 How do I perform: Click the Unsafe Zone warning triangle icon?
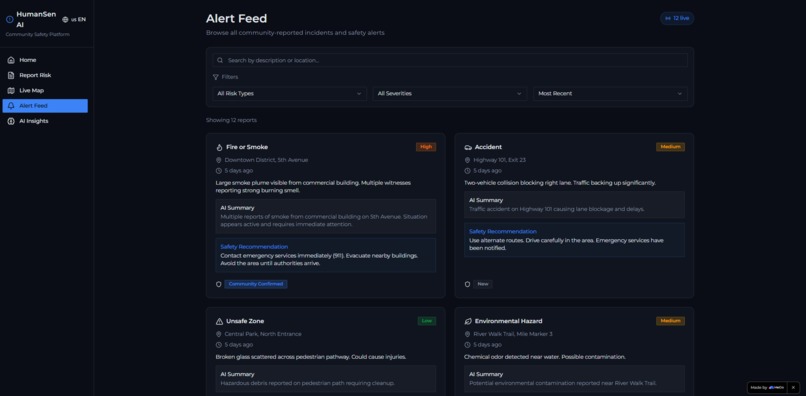point(219,321)
